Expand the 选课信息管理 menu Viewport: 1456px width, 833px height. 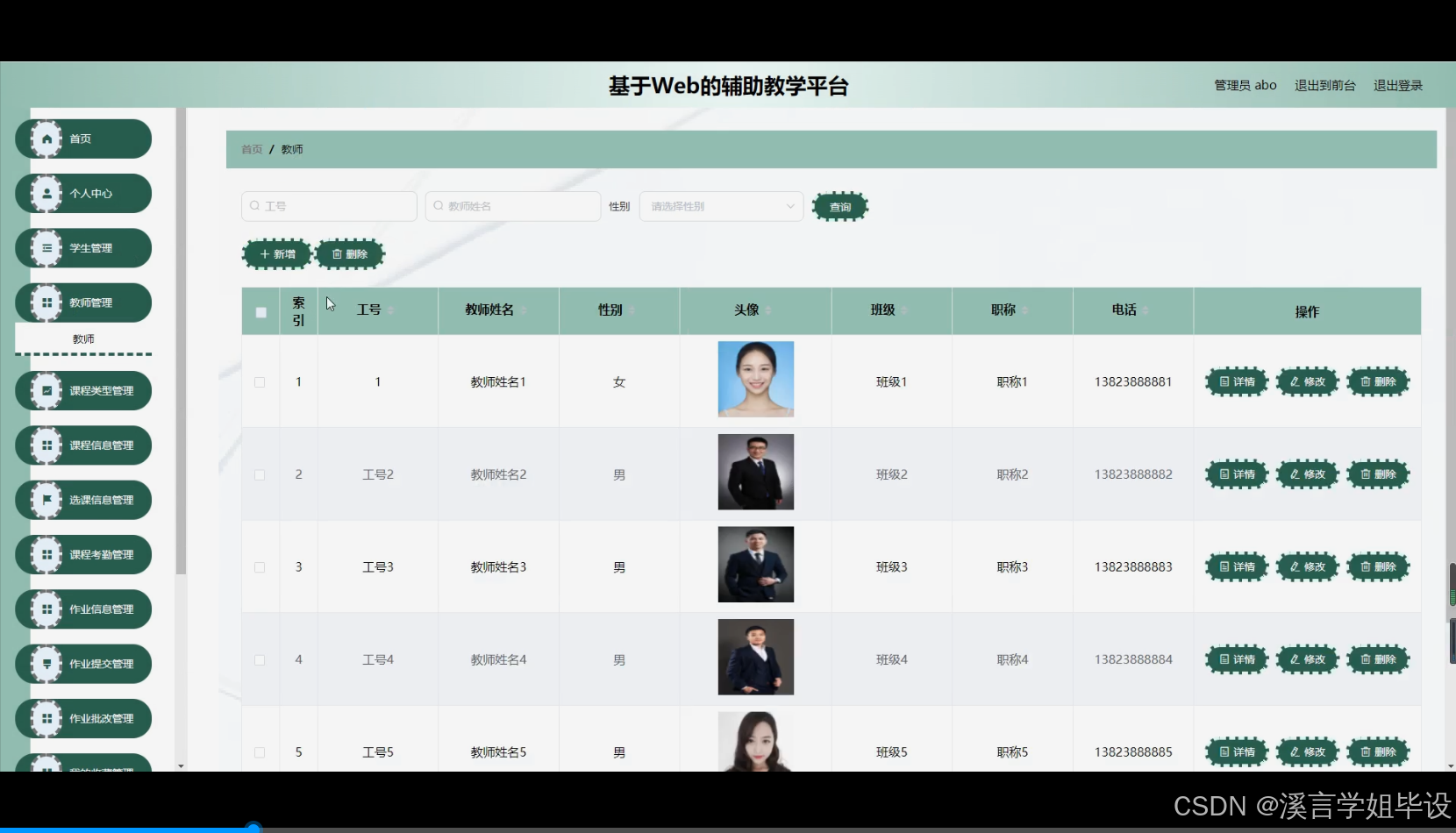[x=83, y=500]
